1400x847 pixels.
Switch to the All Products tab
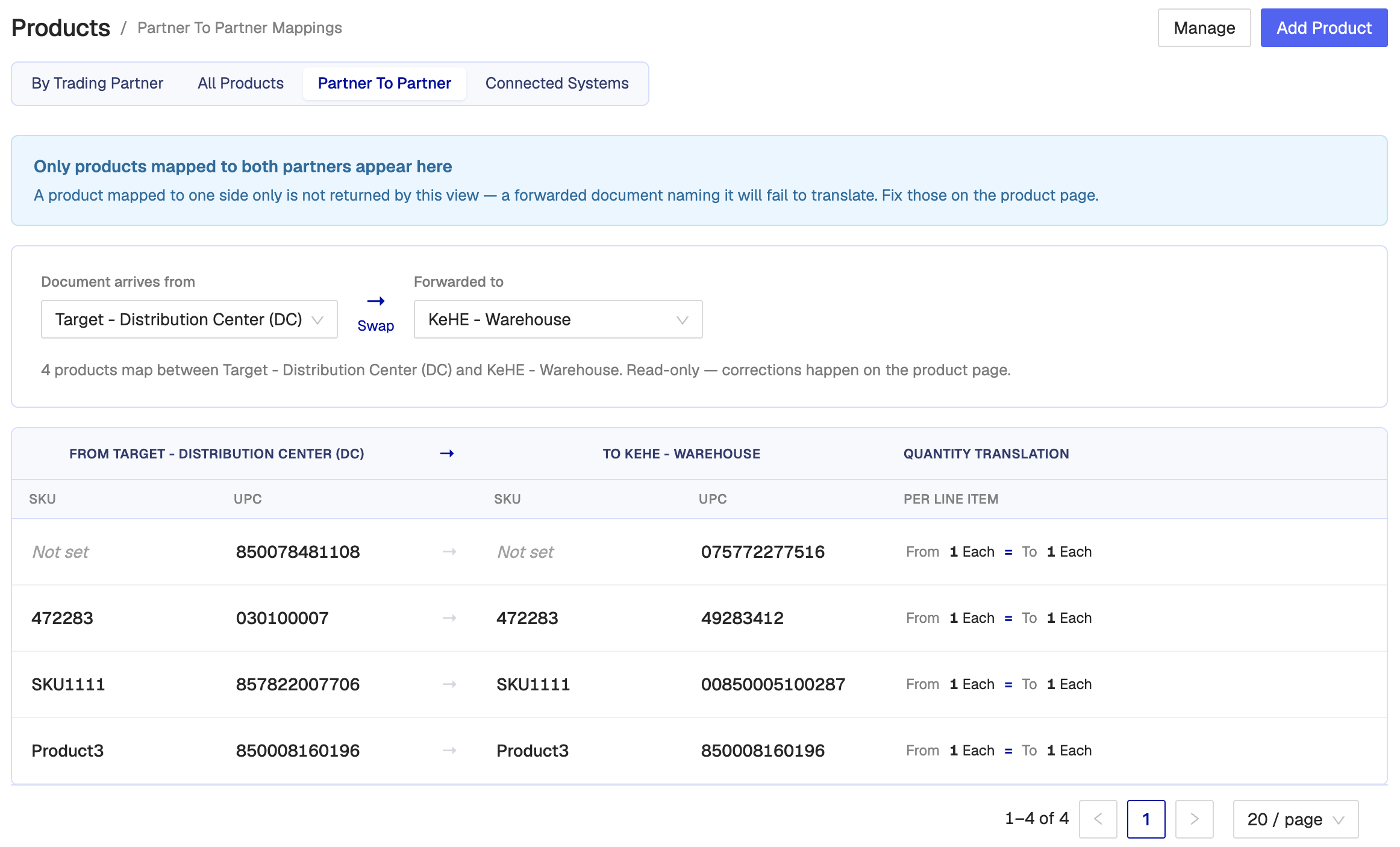click(240, 83)
